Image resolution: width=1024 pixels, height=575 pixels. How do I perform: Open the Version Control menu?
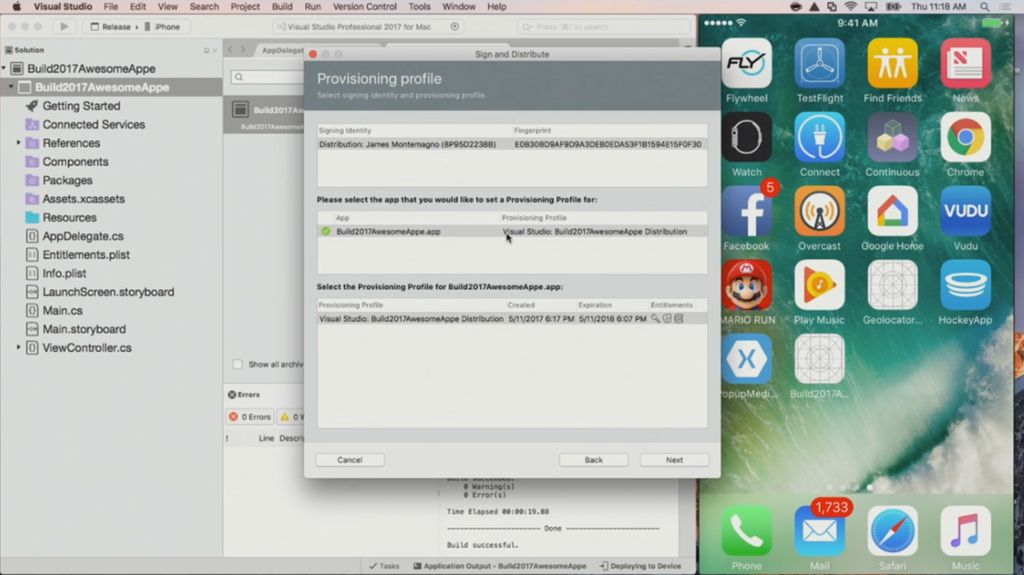[364, 7]
